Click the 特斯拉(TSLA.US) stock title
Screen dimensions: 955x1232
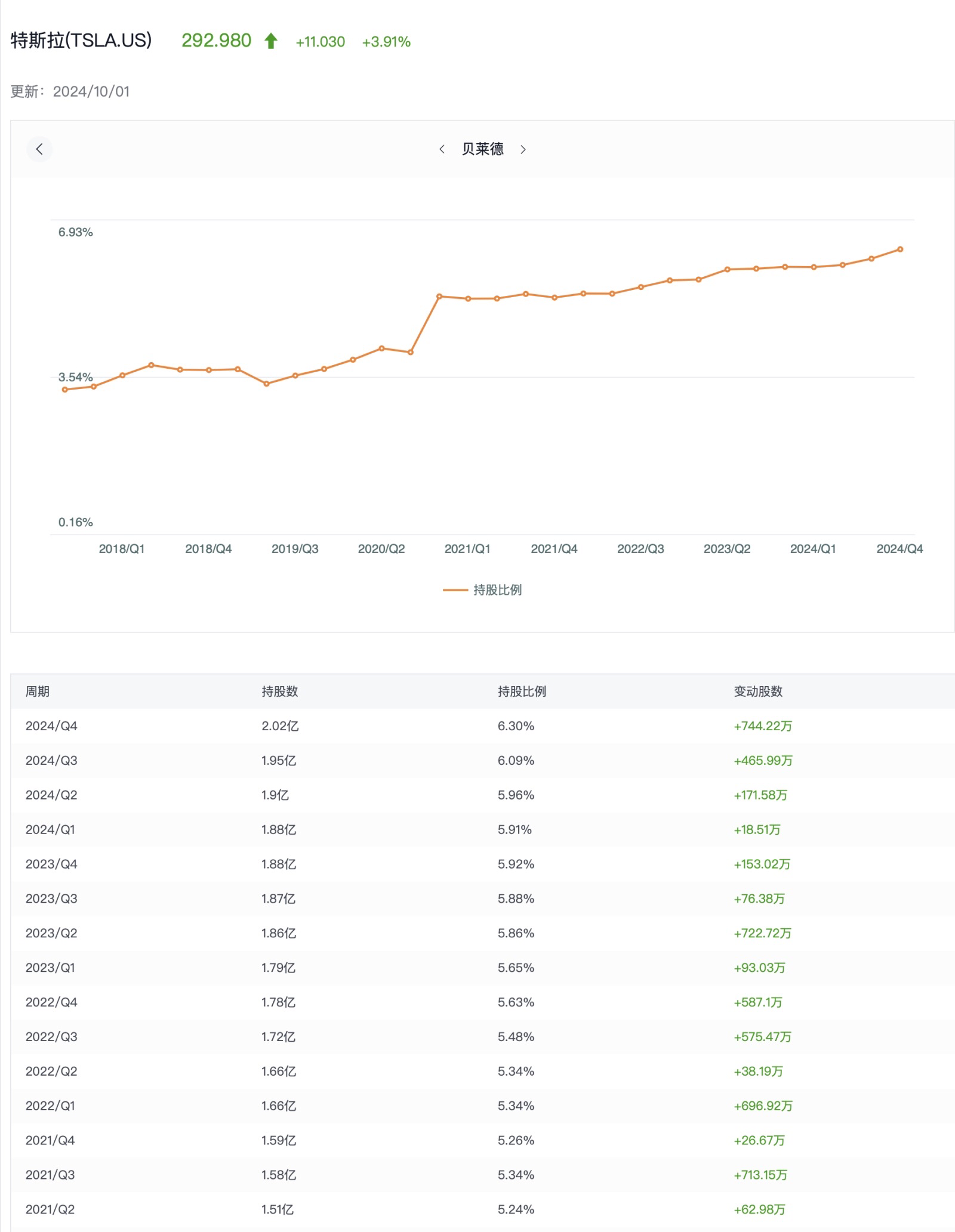pos(81,41)
